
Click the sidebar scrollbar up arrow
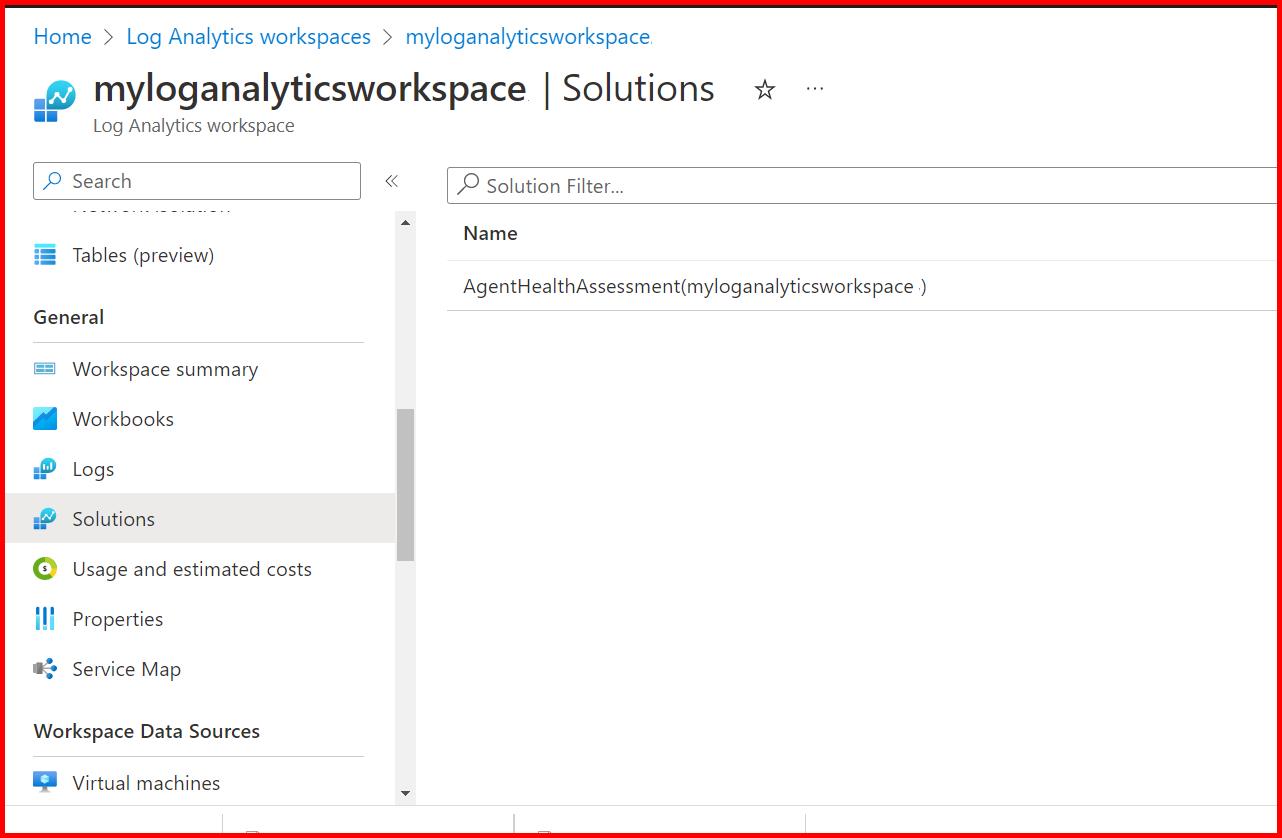(x=405, y=222)
